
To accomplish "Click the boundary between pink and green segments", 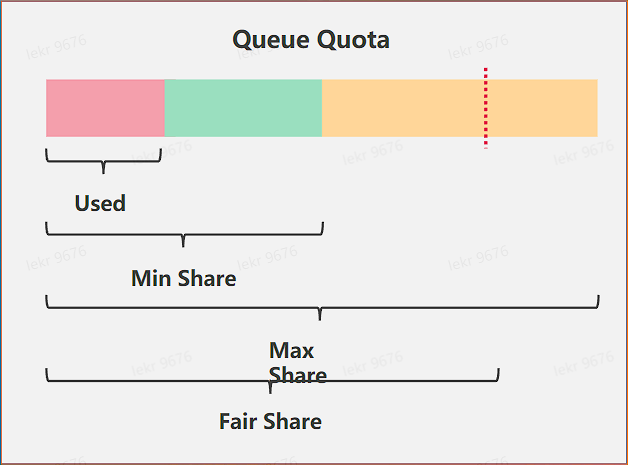I will (x=165, y=107).
